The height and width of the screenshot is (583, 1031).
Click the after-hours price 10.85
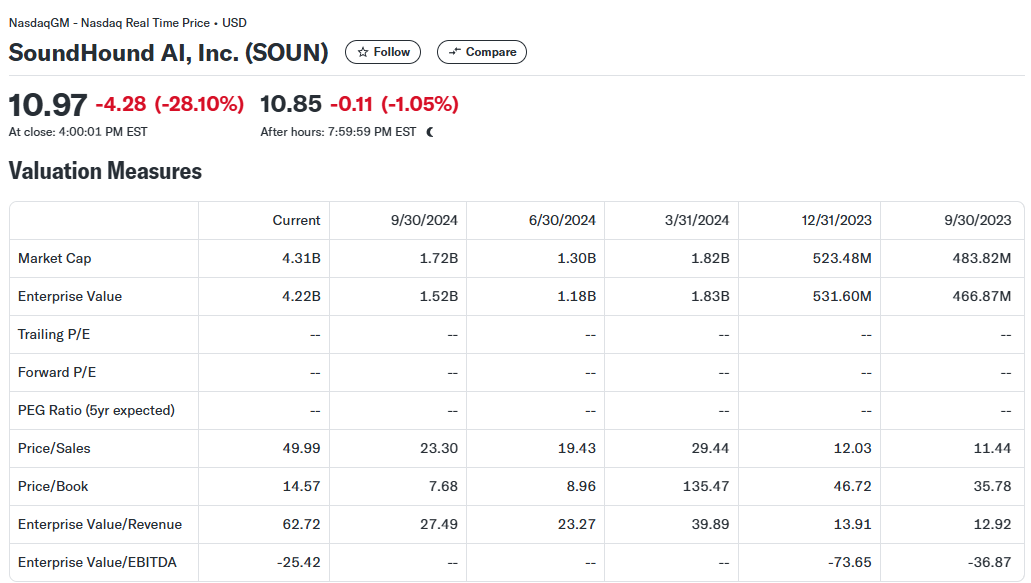click(291, 104)
